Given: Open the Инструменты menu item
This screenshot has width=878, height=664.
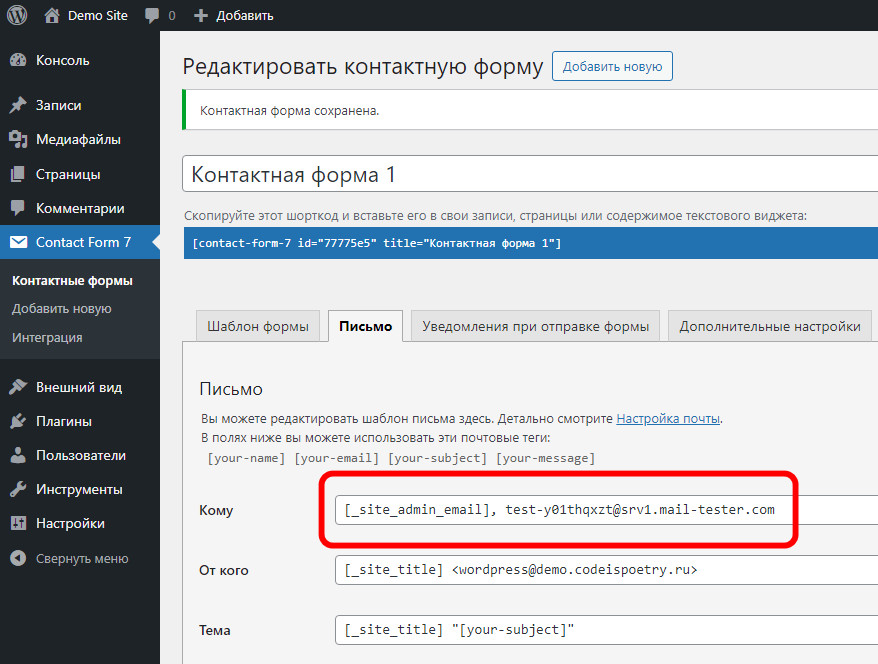Looking at the screenshot, I should 80,489.
